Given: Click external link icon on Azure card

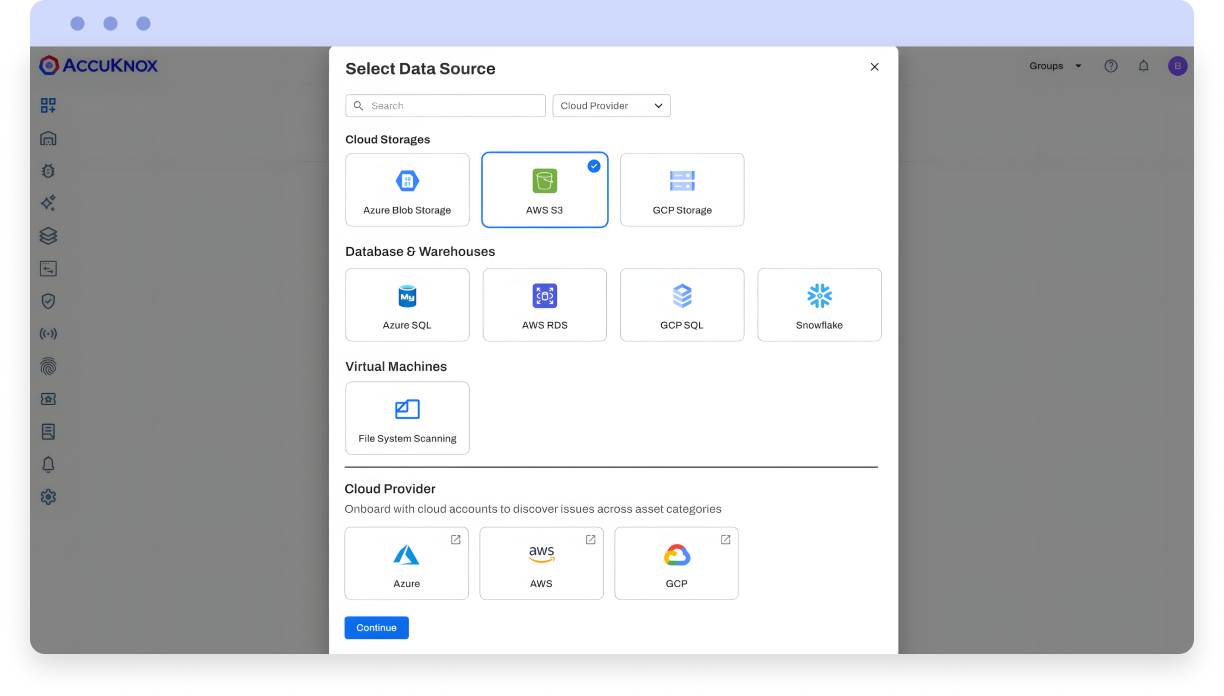Looking at the screenshot, I should (456, 540).
